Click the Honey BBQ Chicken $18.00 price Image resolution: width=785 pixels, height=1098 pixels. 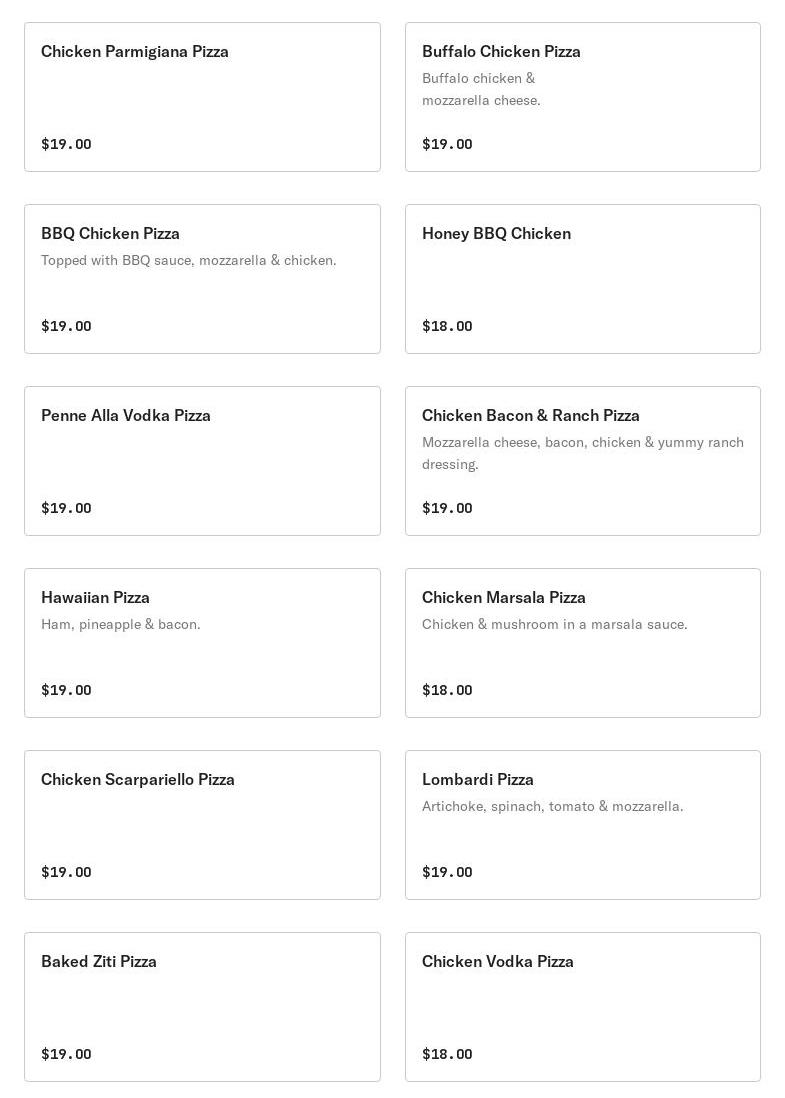pyautogui.click(x=447, y=326)
